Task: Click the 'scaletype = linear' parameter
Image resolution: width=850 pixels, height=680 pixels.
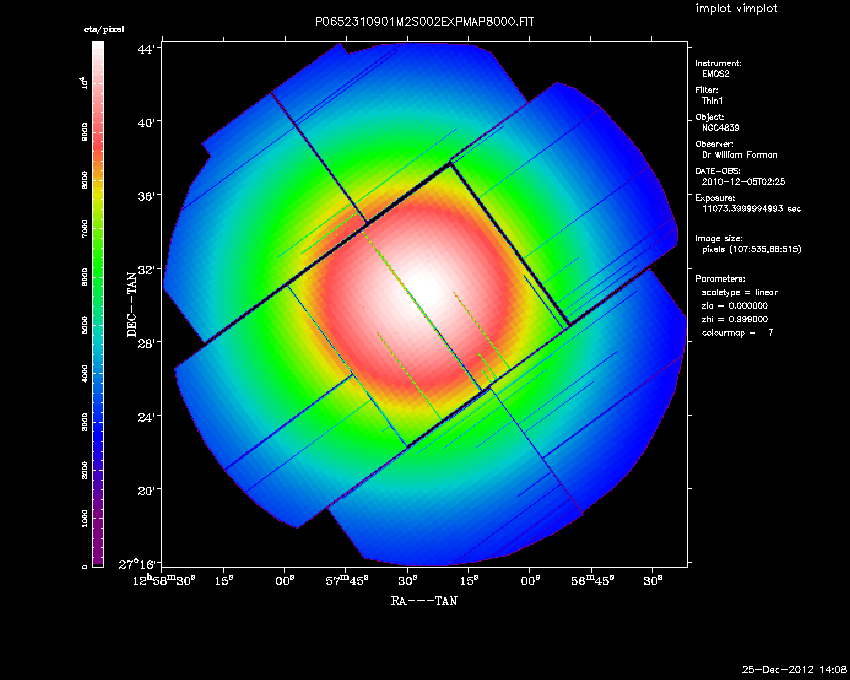Action: 741,292
